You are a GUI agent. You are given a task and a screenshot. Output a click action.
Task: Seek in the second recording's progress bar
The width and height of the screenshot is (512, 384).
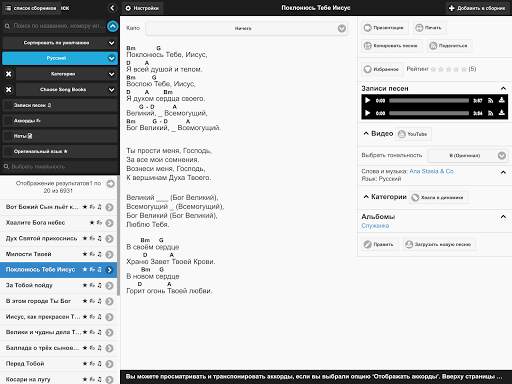click(x=429, y=113)
